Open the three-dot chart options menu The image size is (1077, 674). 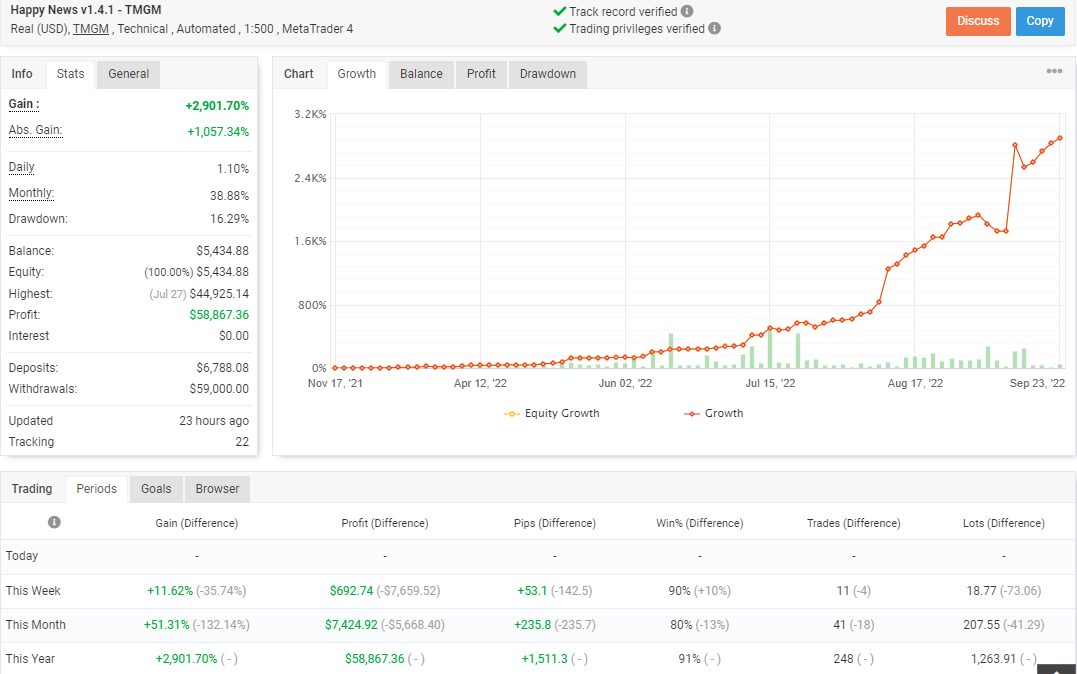(1054, 71)
